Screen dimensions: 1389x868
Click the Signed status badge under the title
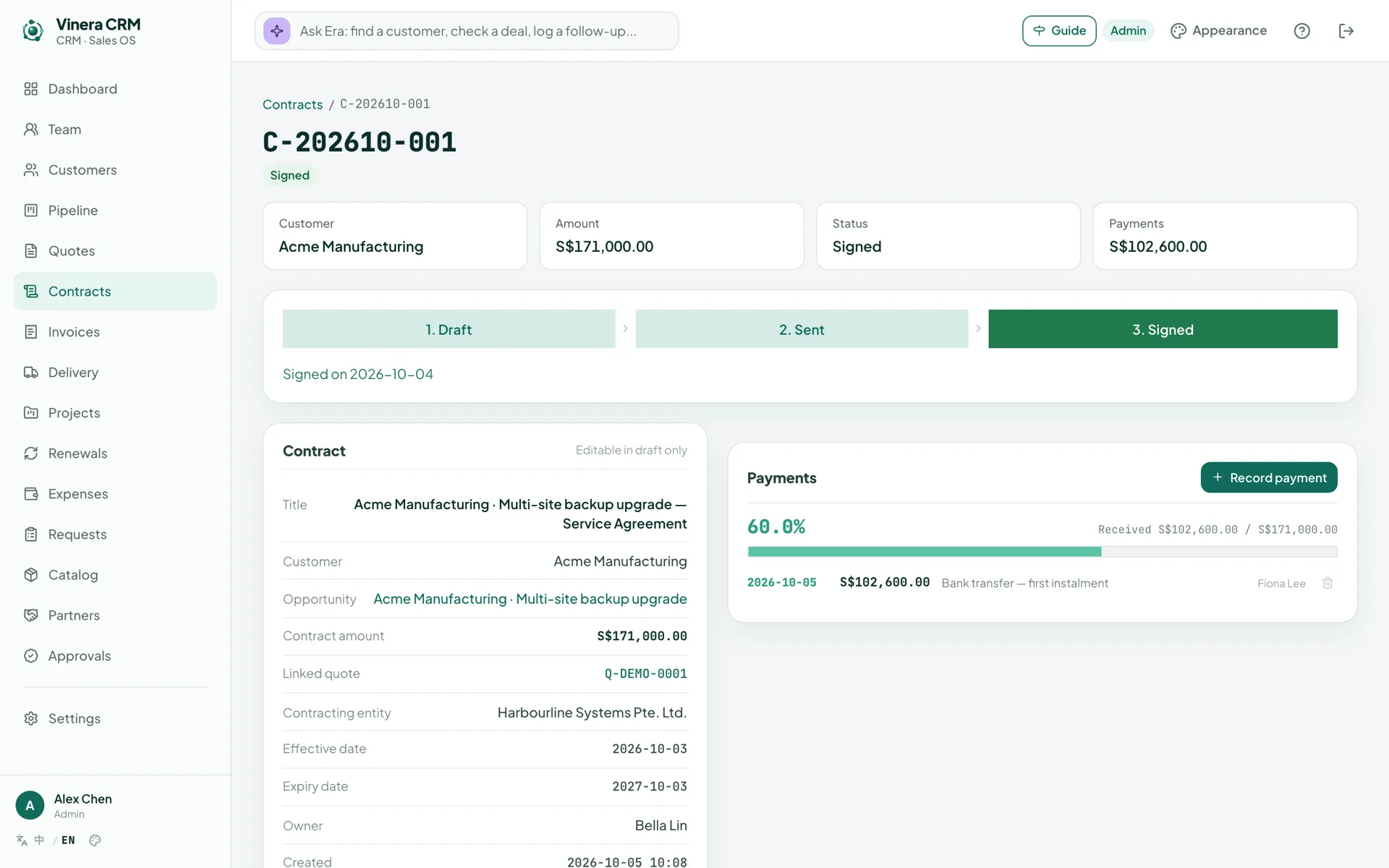(290, 176)
